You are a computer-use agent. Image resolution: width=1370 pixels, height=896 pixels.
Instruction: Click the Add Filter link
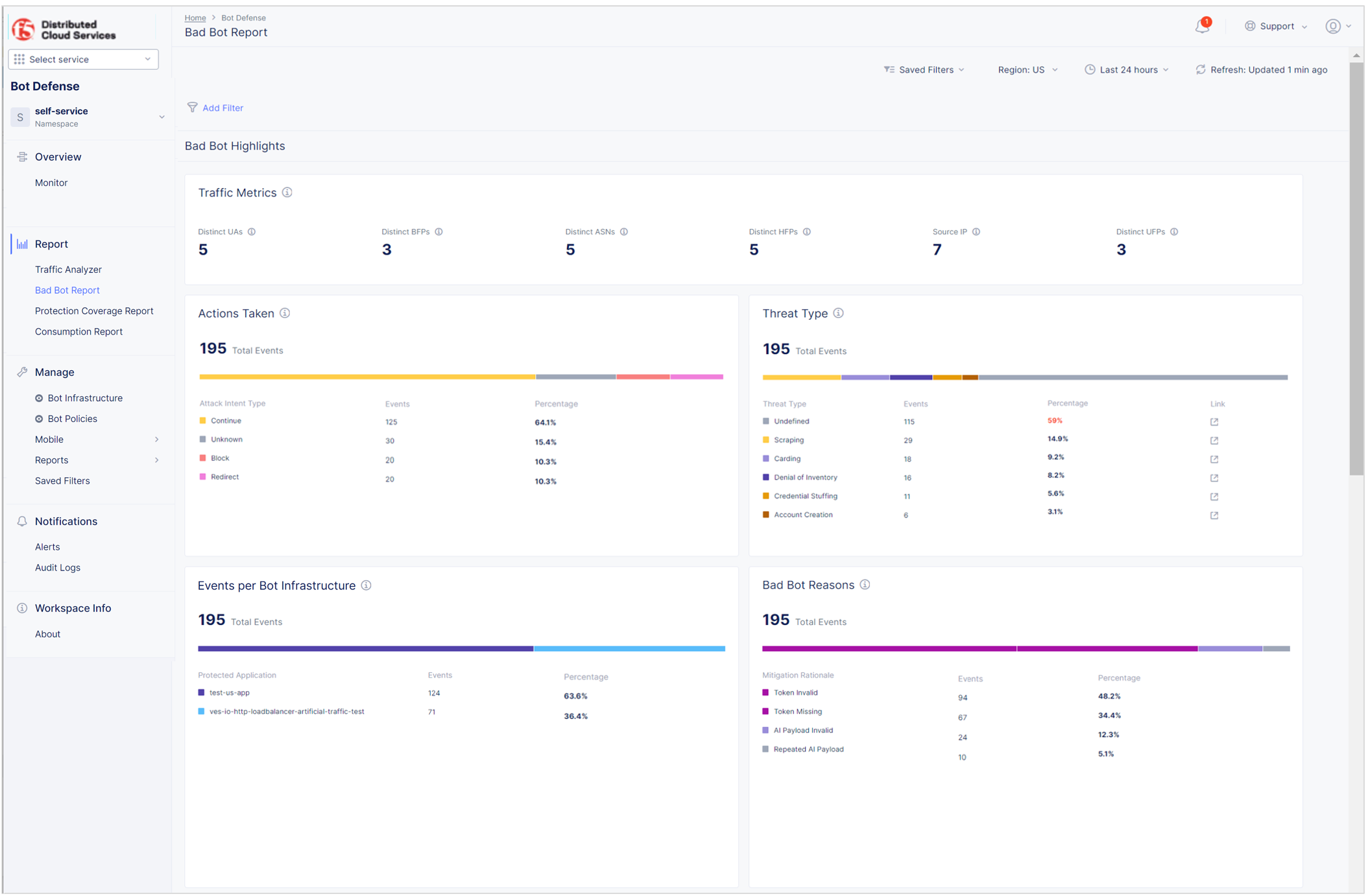[x=222, y=108]
